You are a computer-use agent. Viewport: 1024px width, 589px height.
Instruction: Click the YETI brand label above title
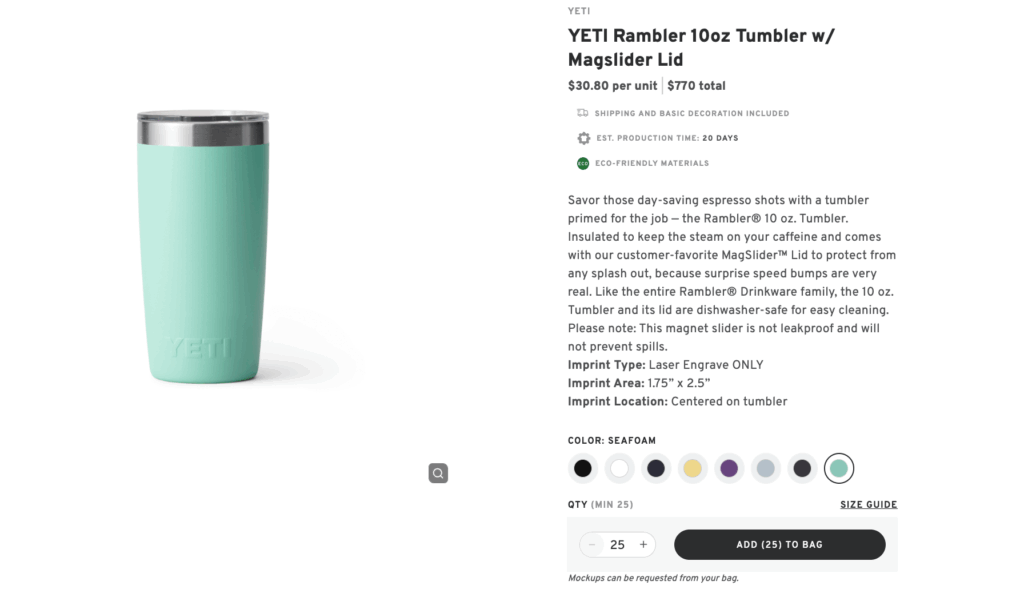579,12
